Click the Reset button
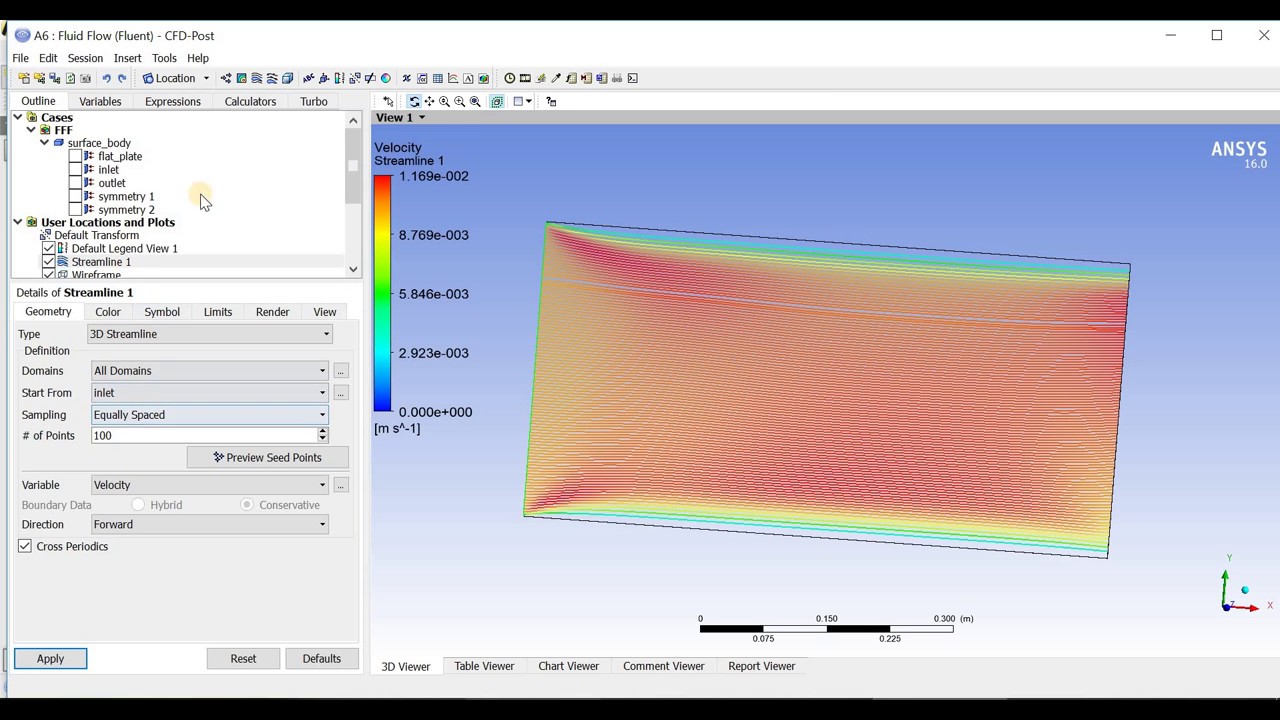The height and width of the screenshot is (720, 1280). (x=243, y=659)
